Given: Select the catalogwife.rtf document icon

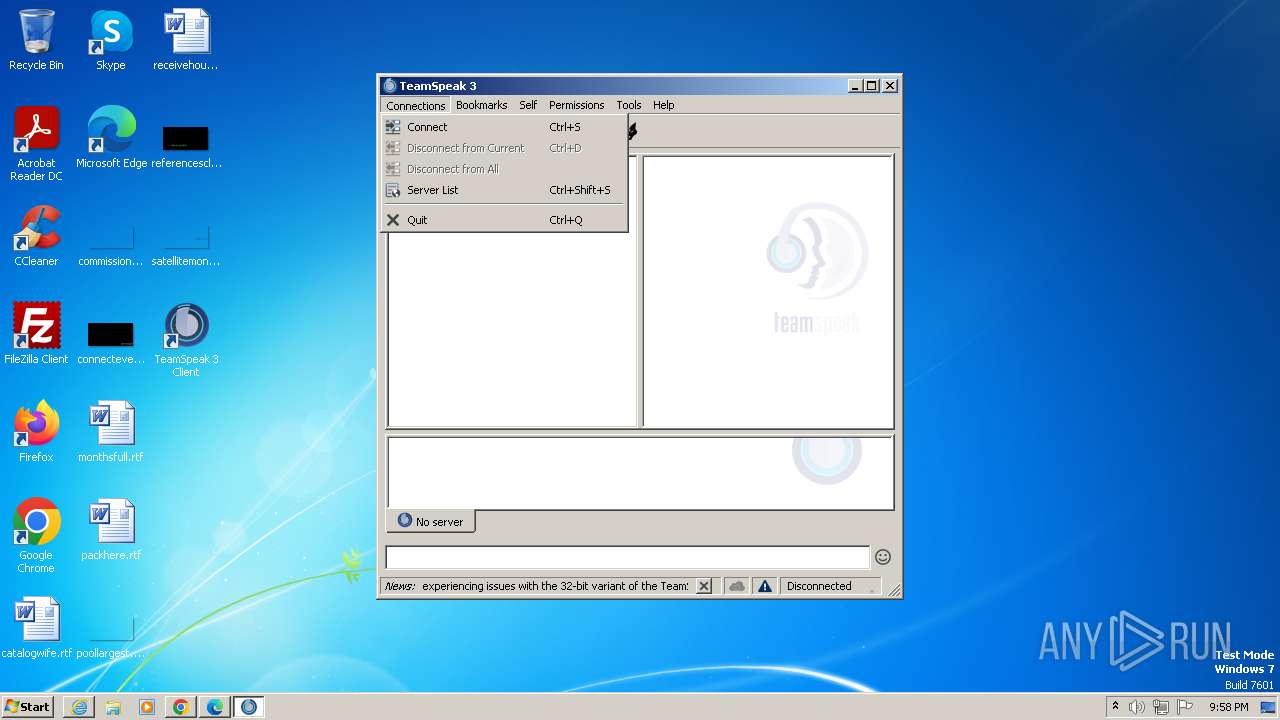Looking at the screenshot, I should (36, 628).
